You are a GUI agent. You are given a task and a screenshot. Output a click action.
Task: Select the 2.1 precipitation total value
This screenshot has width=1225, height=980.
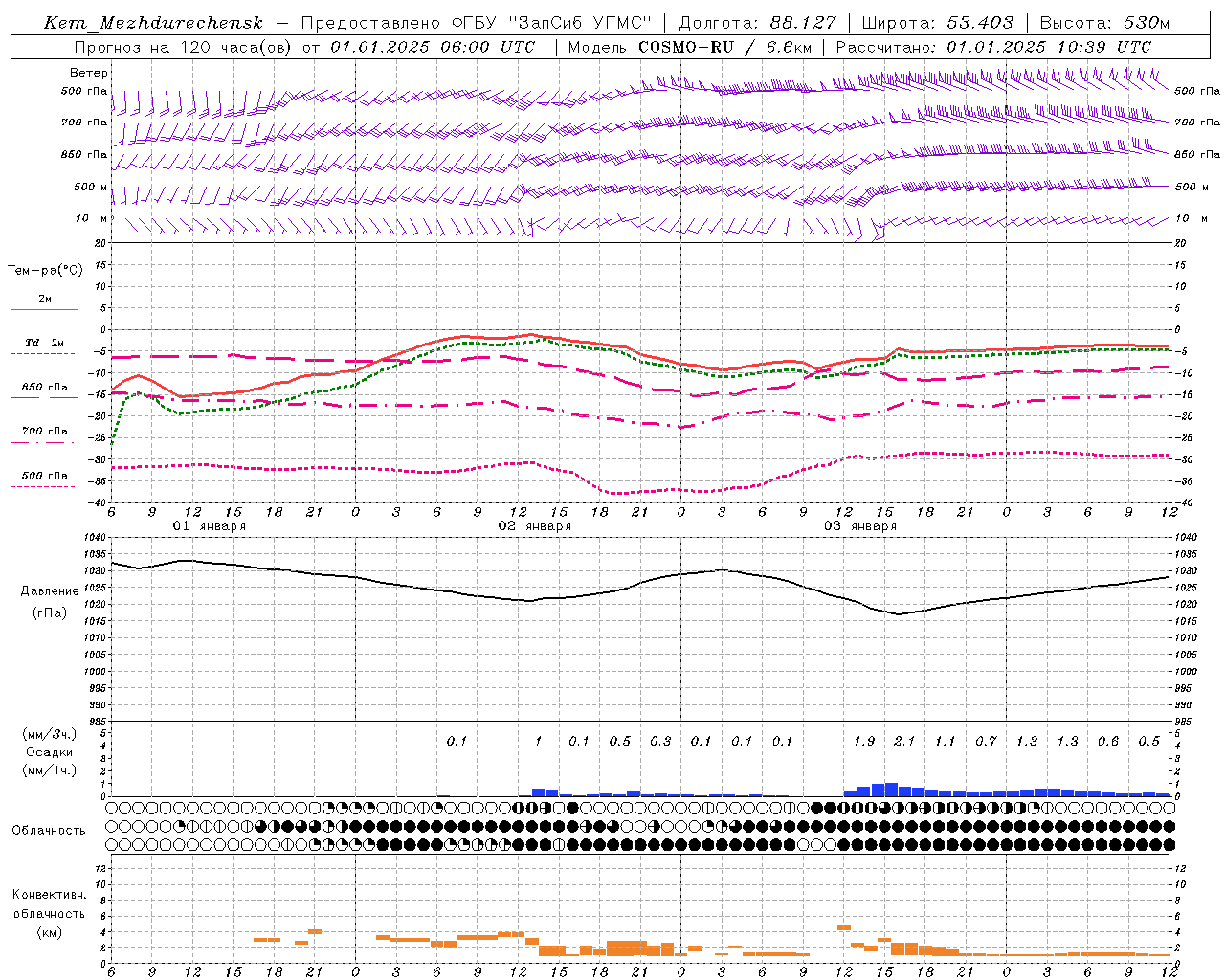(904, 741)
